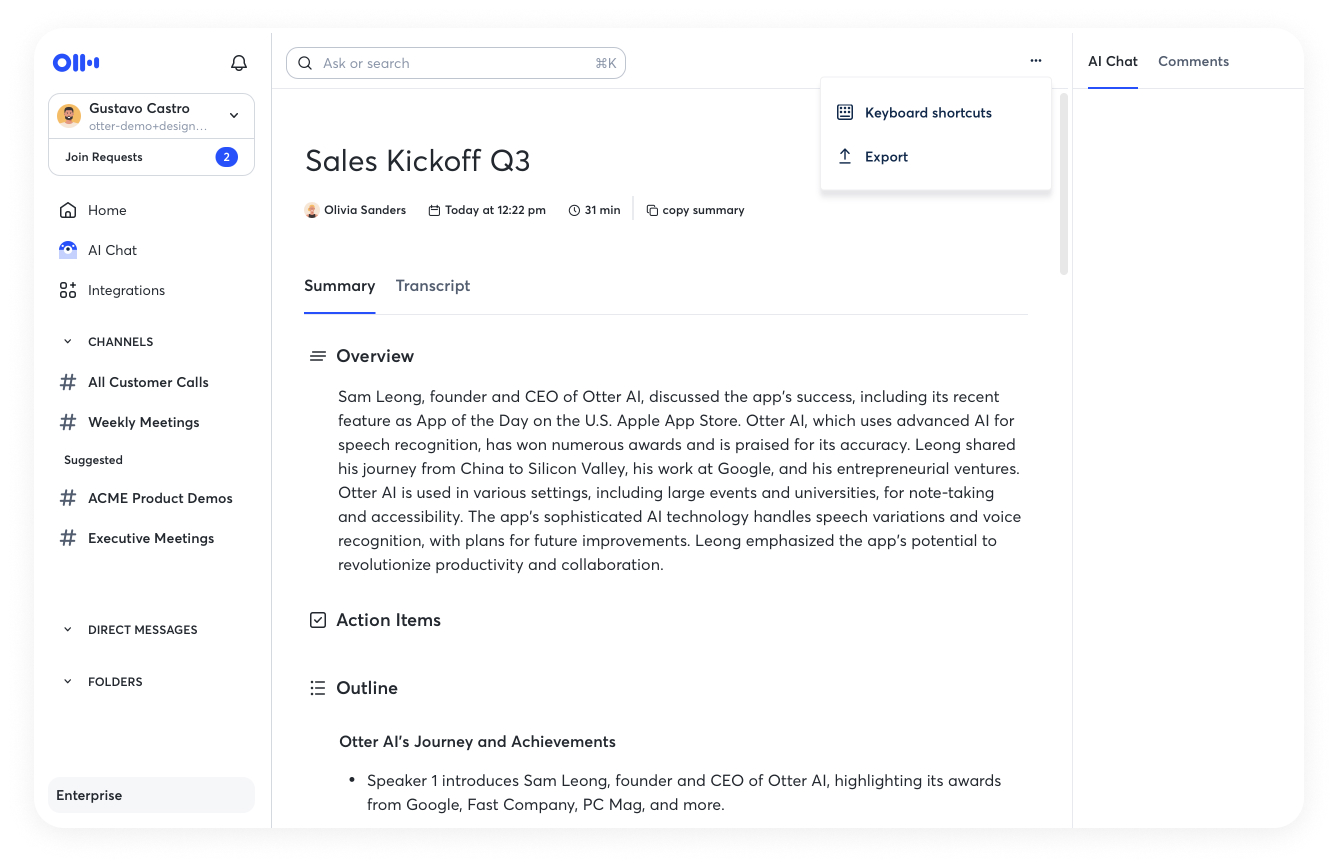Open Join Requests
1338x868 pixels.
[x=151, y=157]
